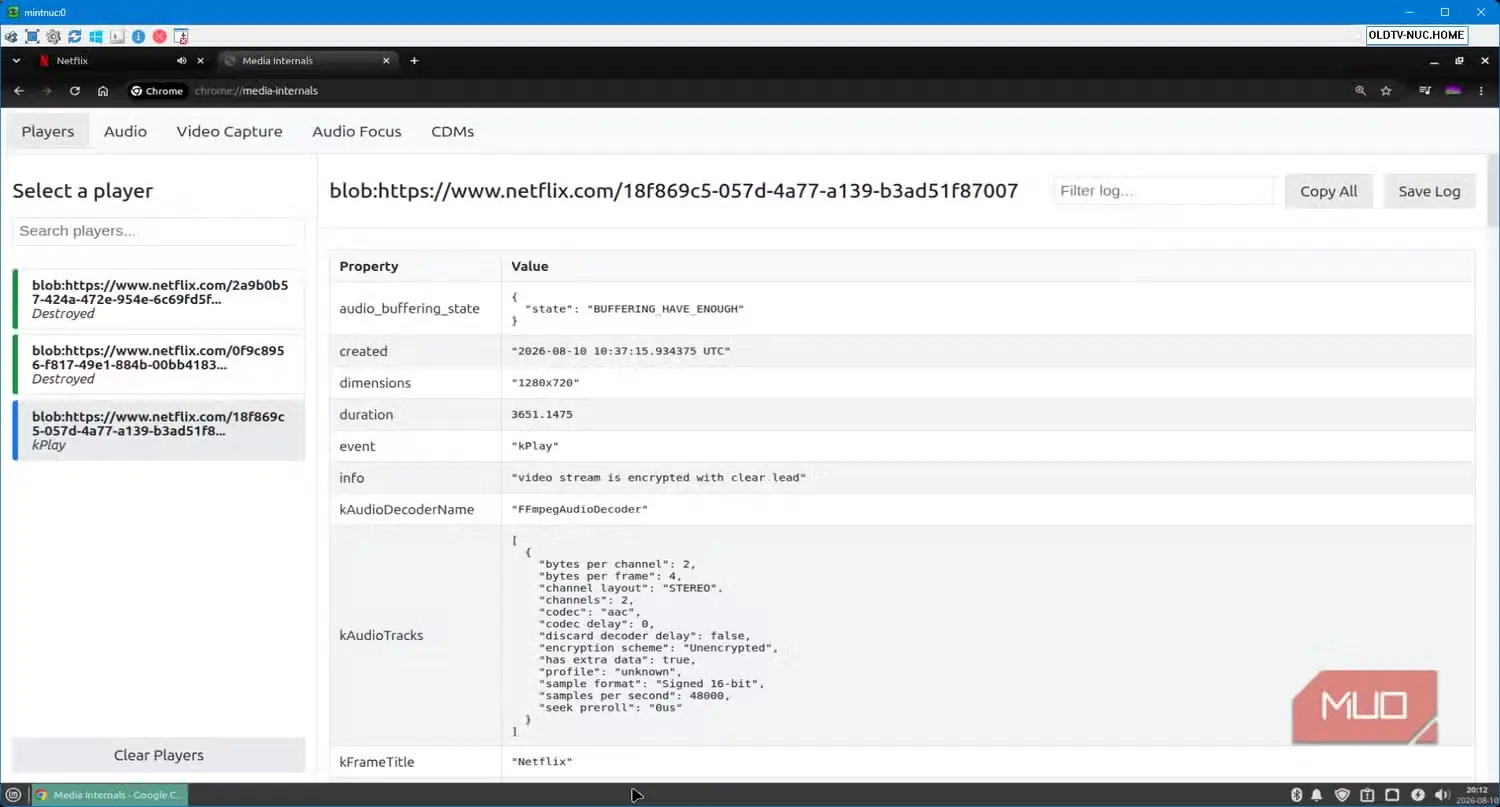Mute the Netflix tab via its speaker icon
Image resolution: width=1500 pixels, height=807 pixels.
182,61
